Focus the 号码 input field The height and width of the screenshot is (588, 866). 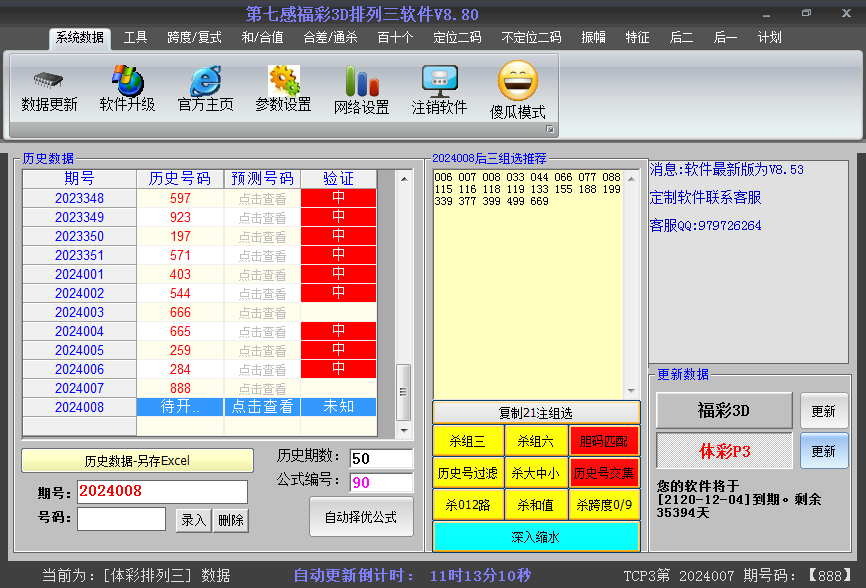click(122, 518)
